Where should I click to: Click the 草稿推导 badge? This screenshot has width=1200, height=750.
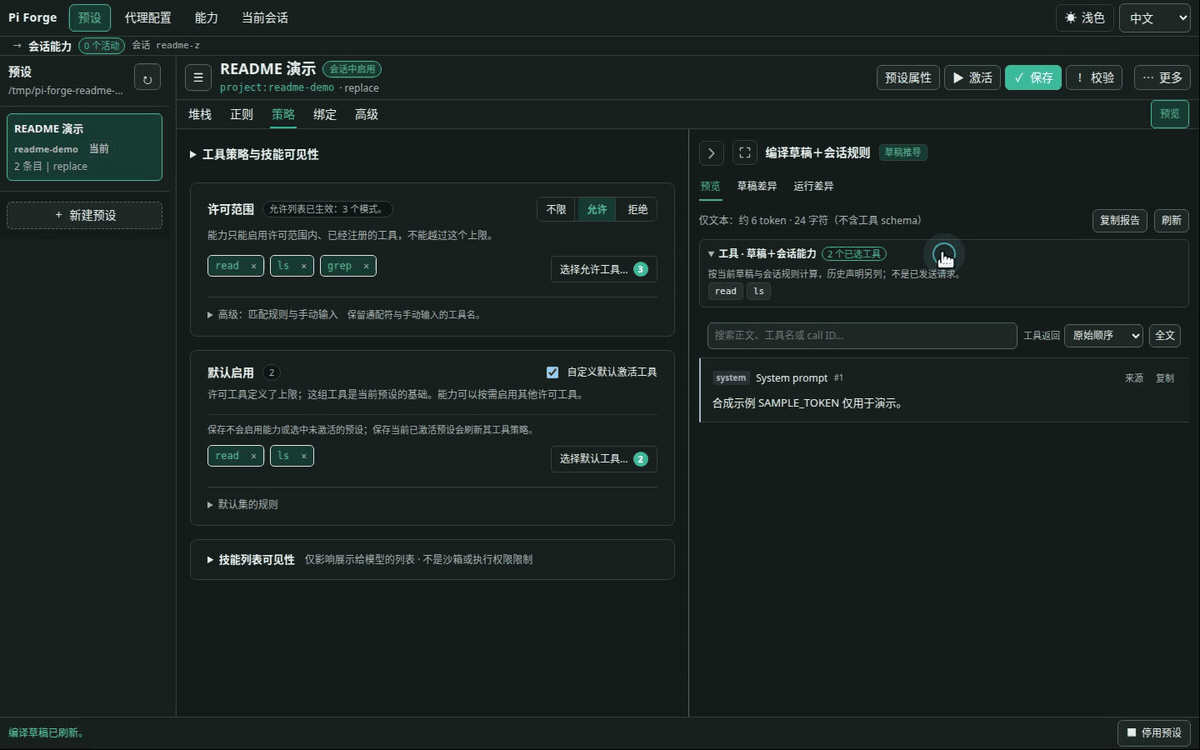pyautogui.click(x=903, y=153)
